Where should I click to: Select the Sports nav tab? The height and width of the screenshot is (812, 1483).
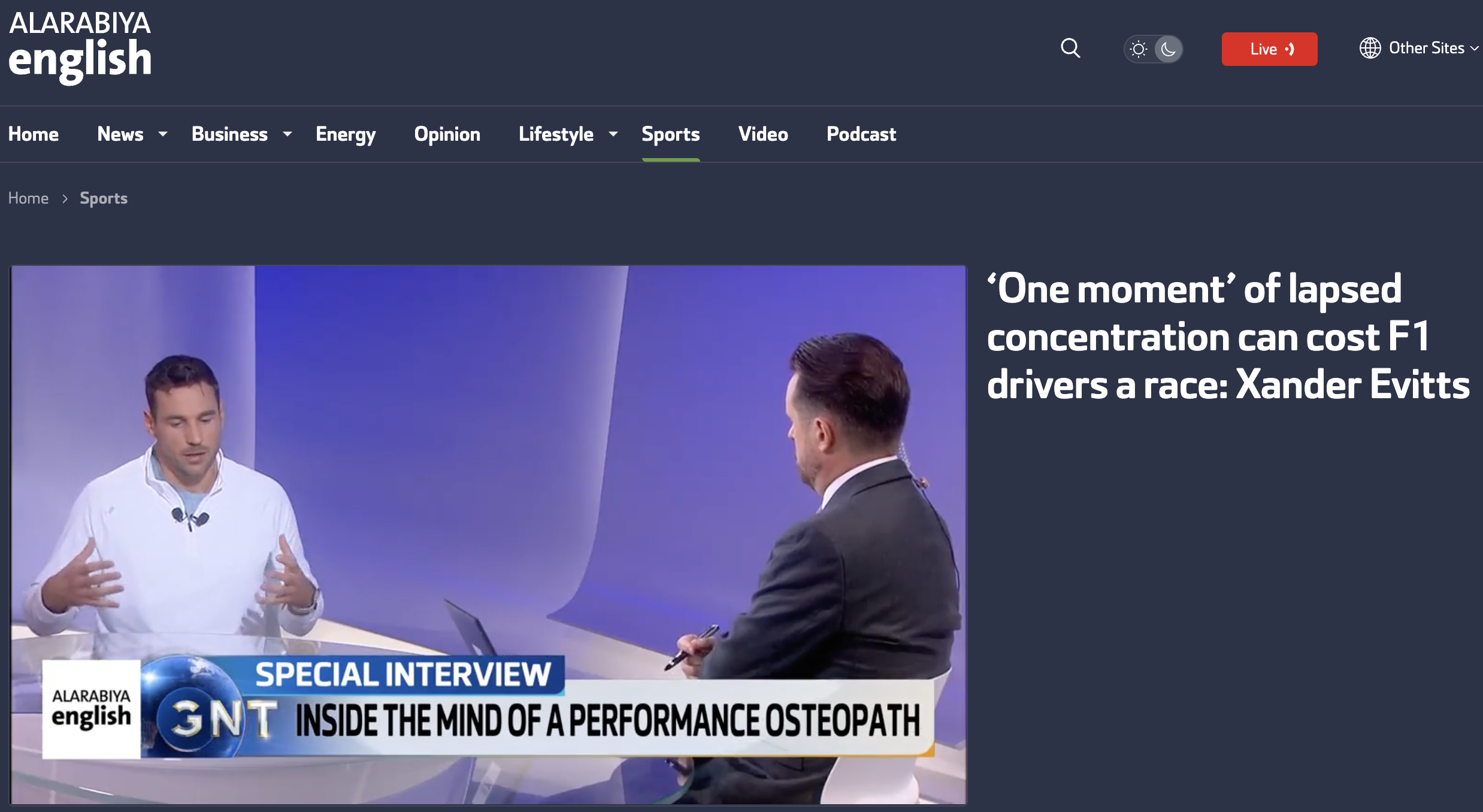(670, 134)
